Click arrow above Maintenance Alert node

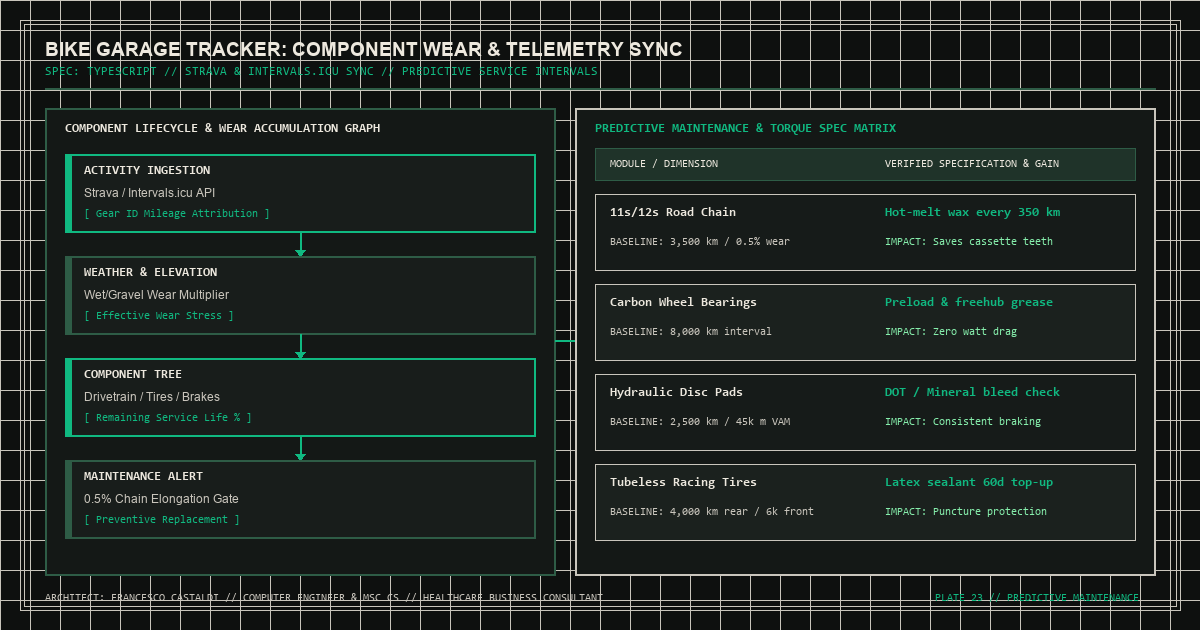(300, 449)
